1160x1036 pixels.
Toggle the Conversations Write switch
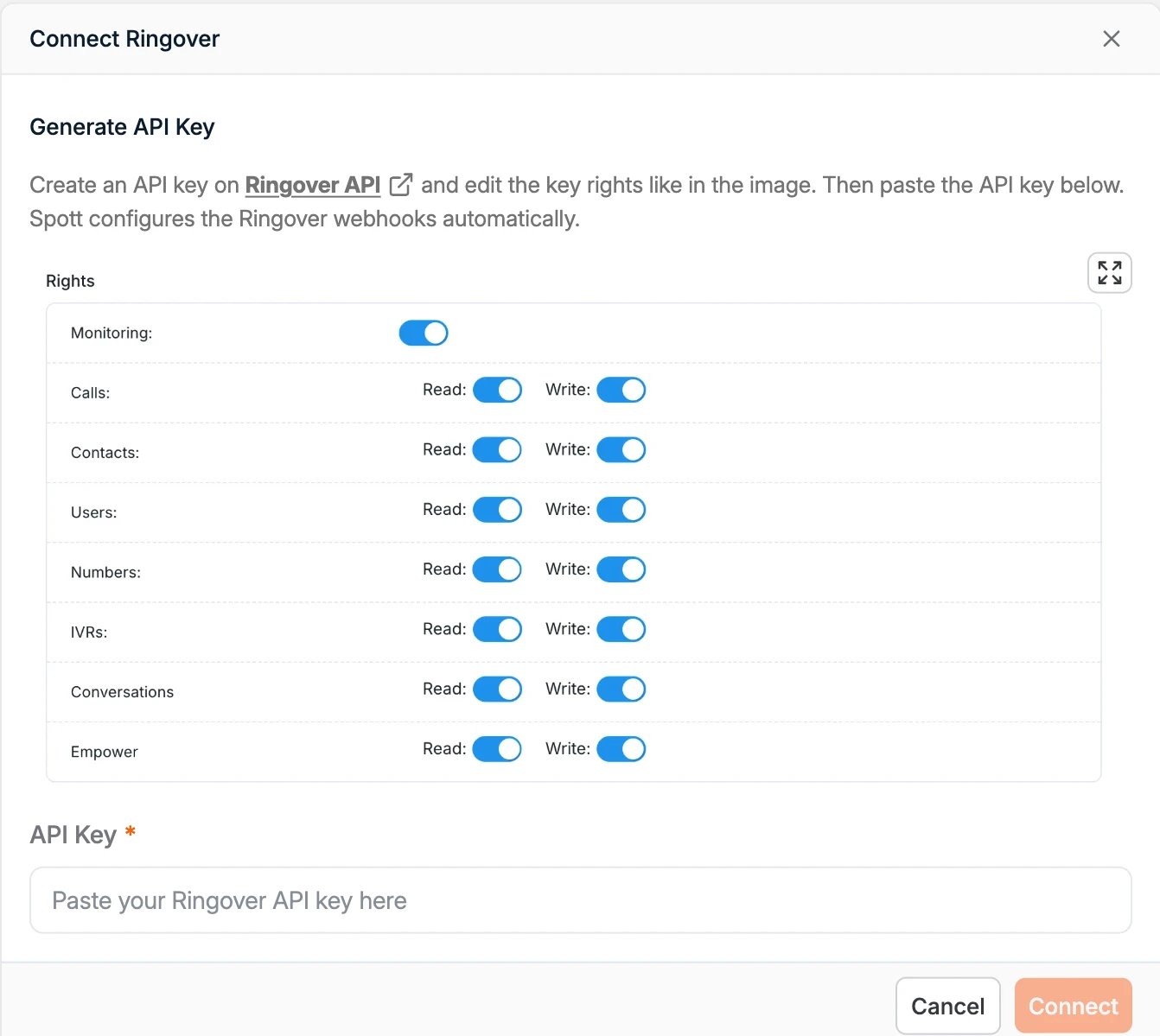click(x=621, y=689)
